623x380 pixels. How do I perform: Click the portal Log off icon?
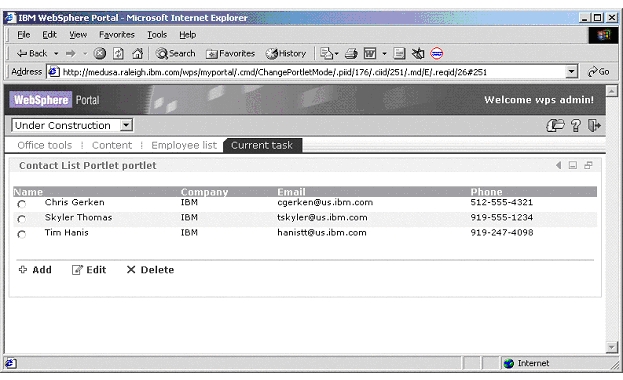click(x=594, y=125)
